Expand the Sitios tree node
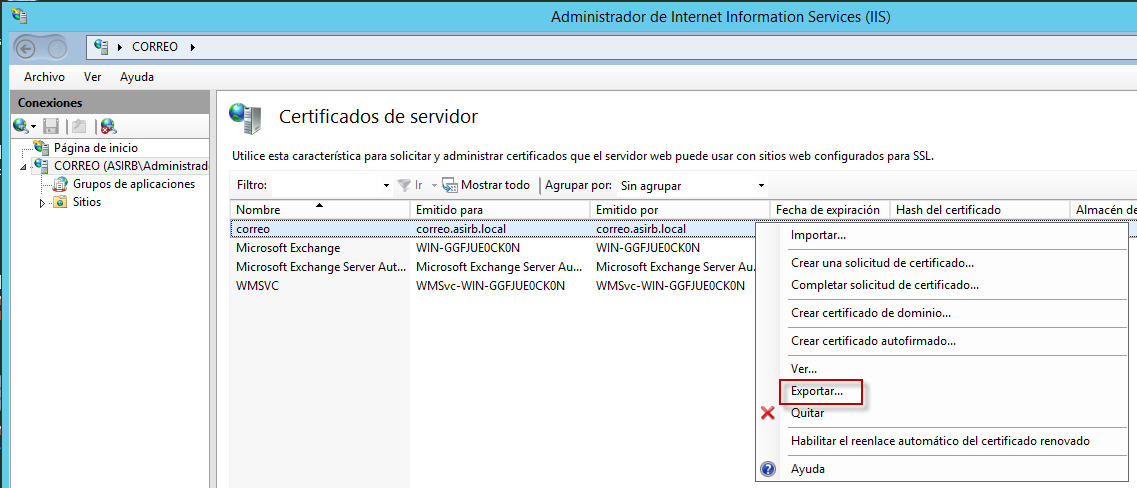Image resolution: width=1137 pixels, height=488 pixels. point(43,203)
